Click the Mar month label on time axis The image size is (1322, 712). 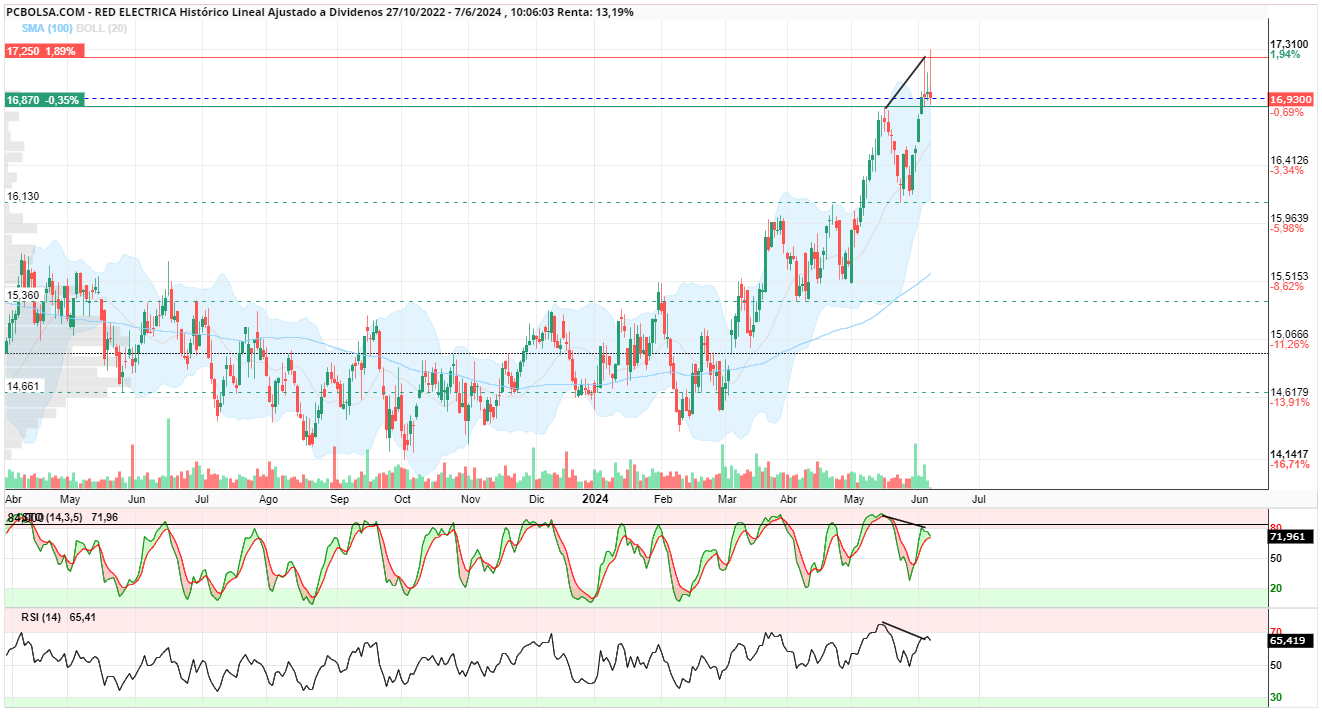point(728,498)
